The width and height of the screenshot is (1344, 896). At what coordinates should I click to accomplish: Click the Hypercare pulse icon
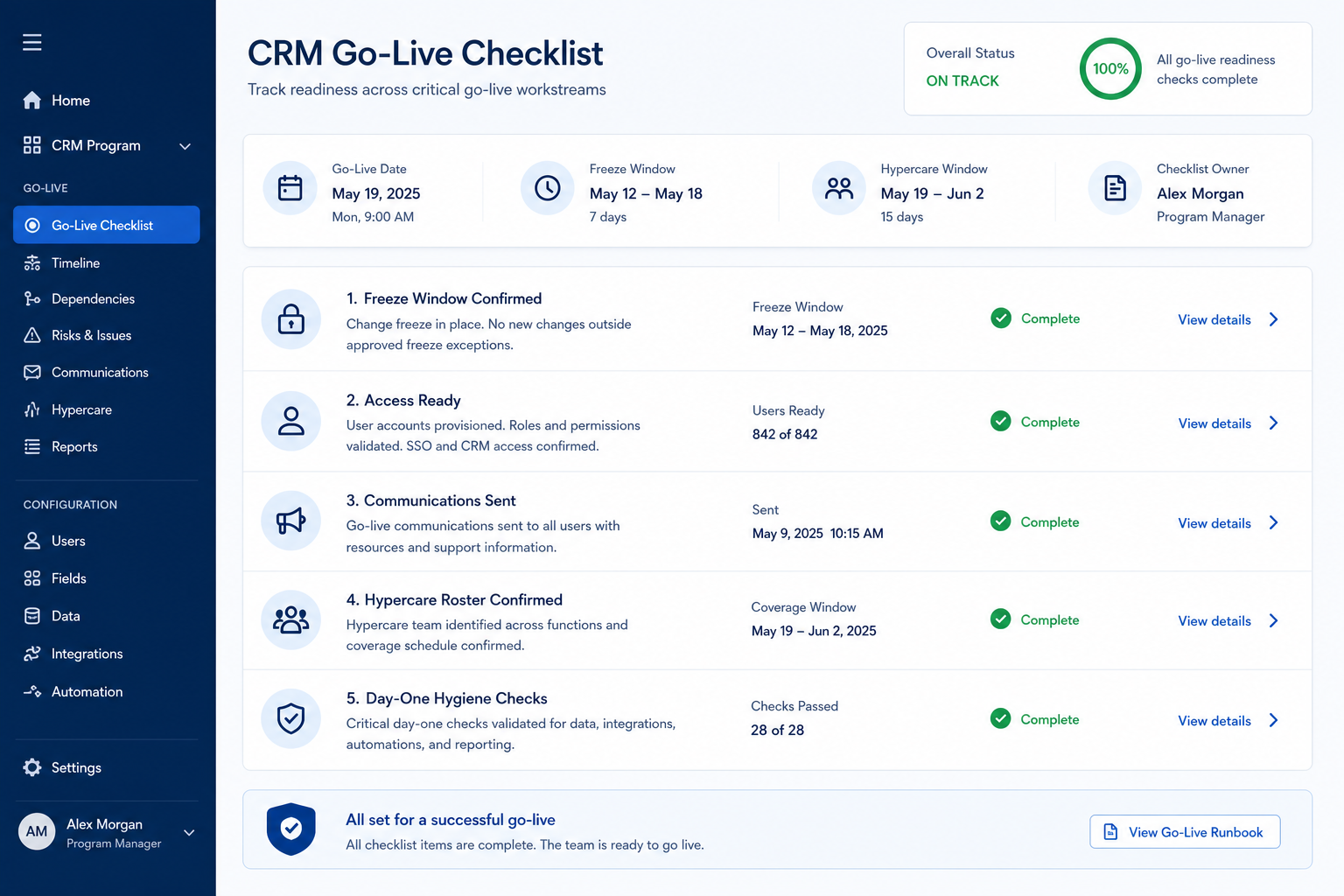click(32, 409)
